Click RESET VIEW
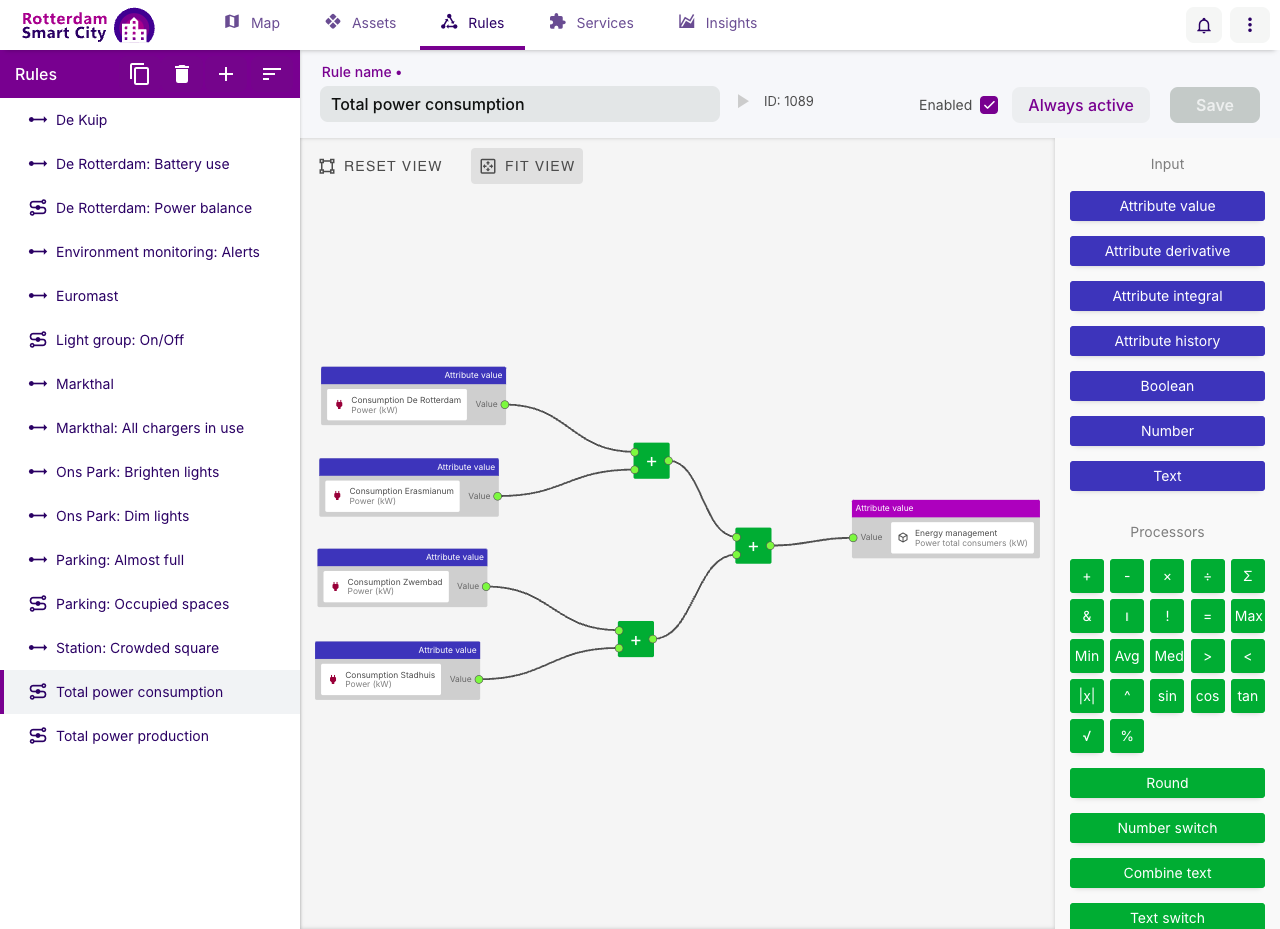The height and width of the screenshot is (929, 1280). click(381, 166)
